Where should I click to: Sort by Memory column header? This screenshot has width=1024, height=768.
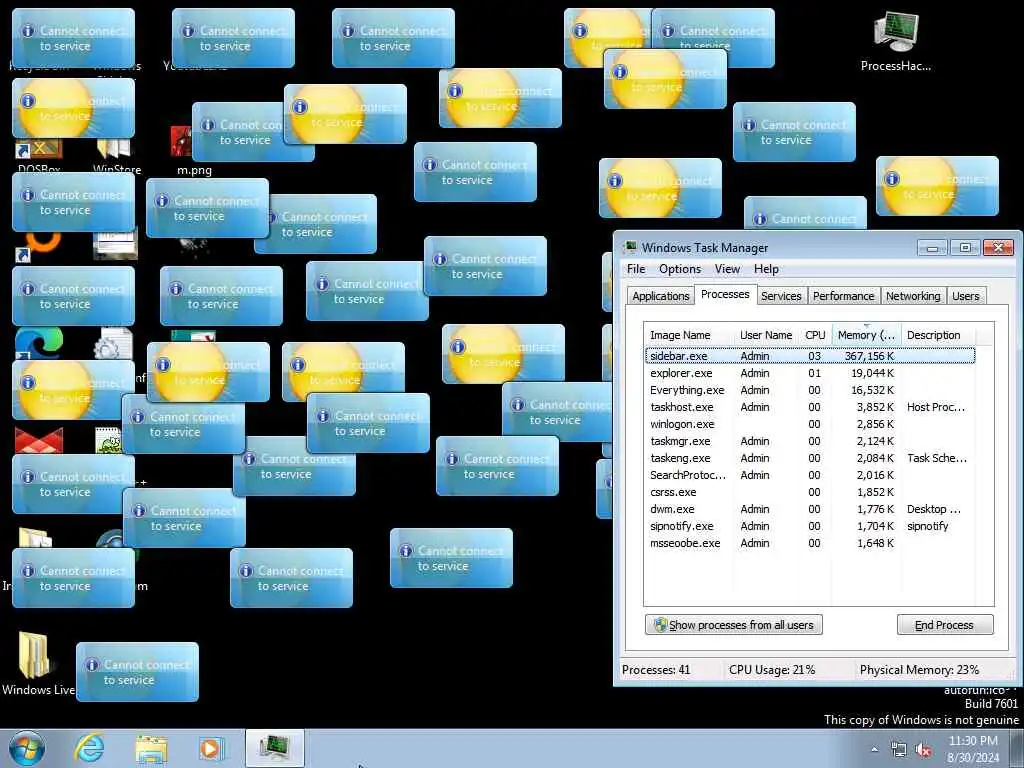pos(866,335)
